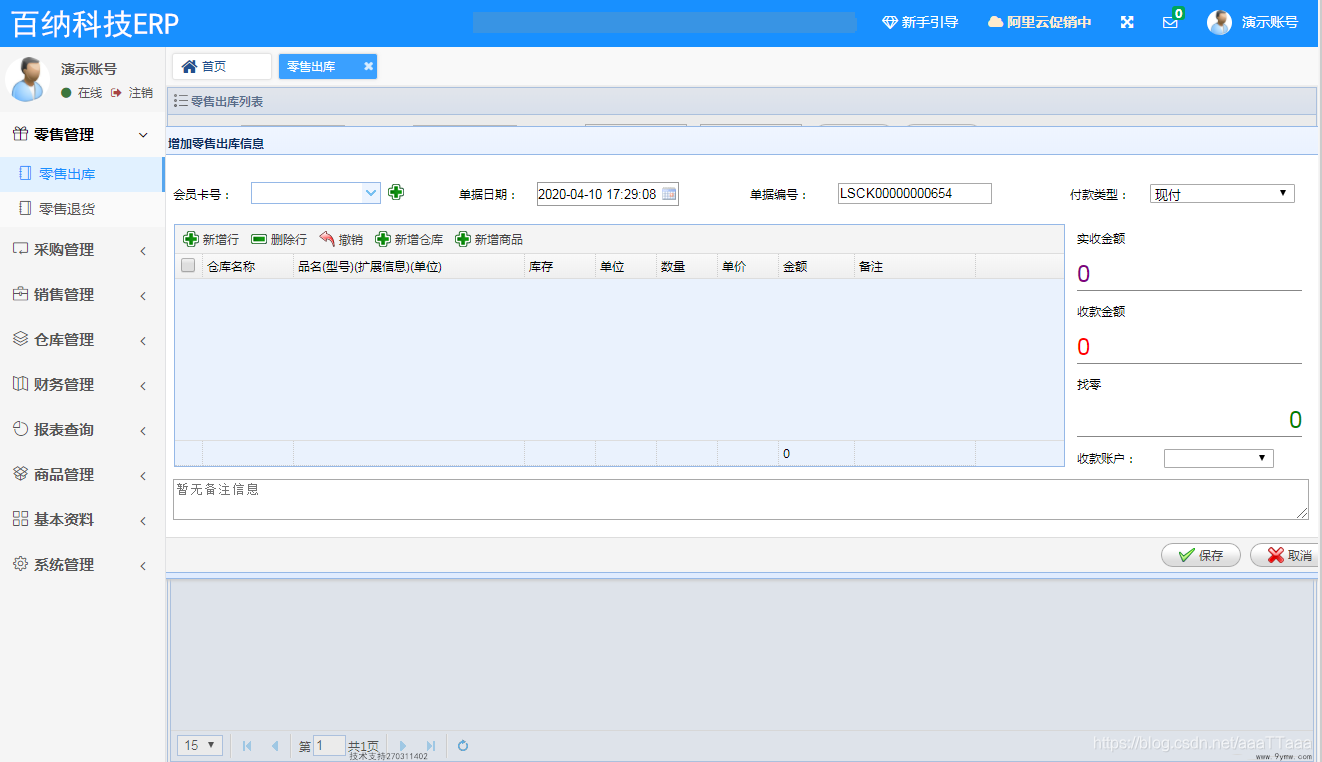The height and width of the screenshot is (762, 1322).
Task: Click the fullscreen toggle icon in header
Action: coord(1127,22)
